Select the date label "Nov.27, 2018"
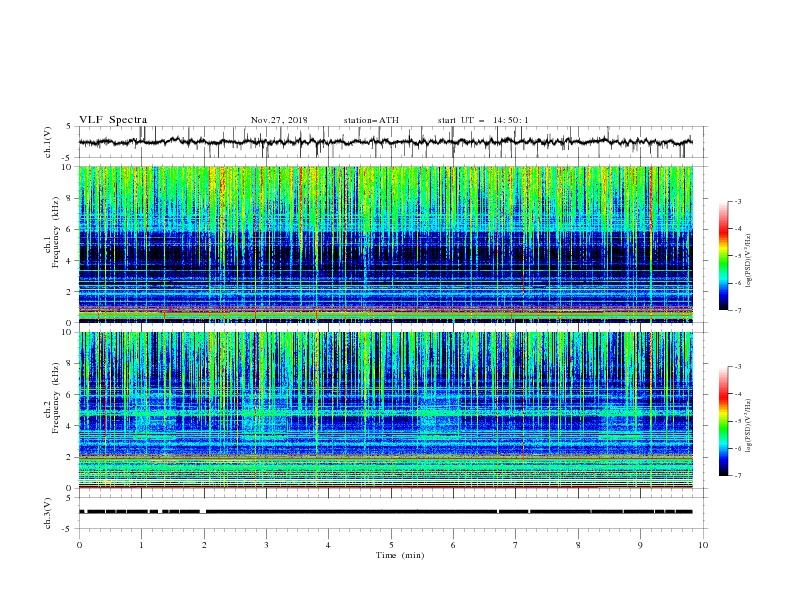The width and height of the screenshot is (792, 612). 279,120
